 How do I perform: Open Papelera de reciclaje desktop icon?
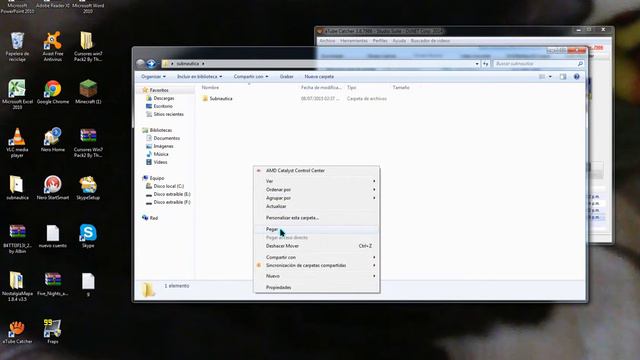pyautogui.click(x=17, y=47)
